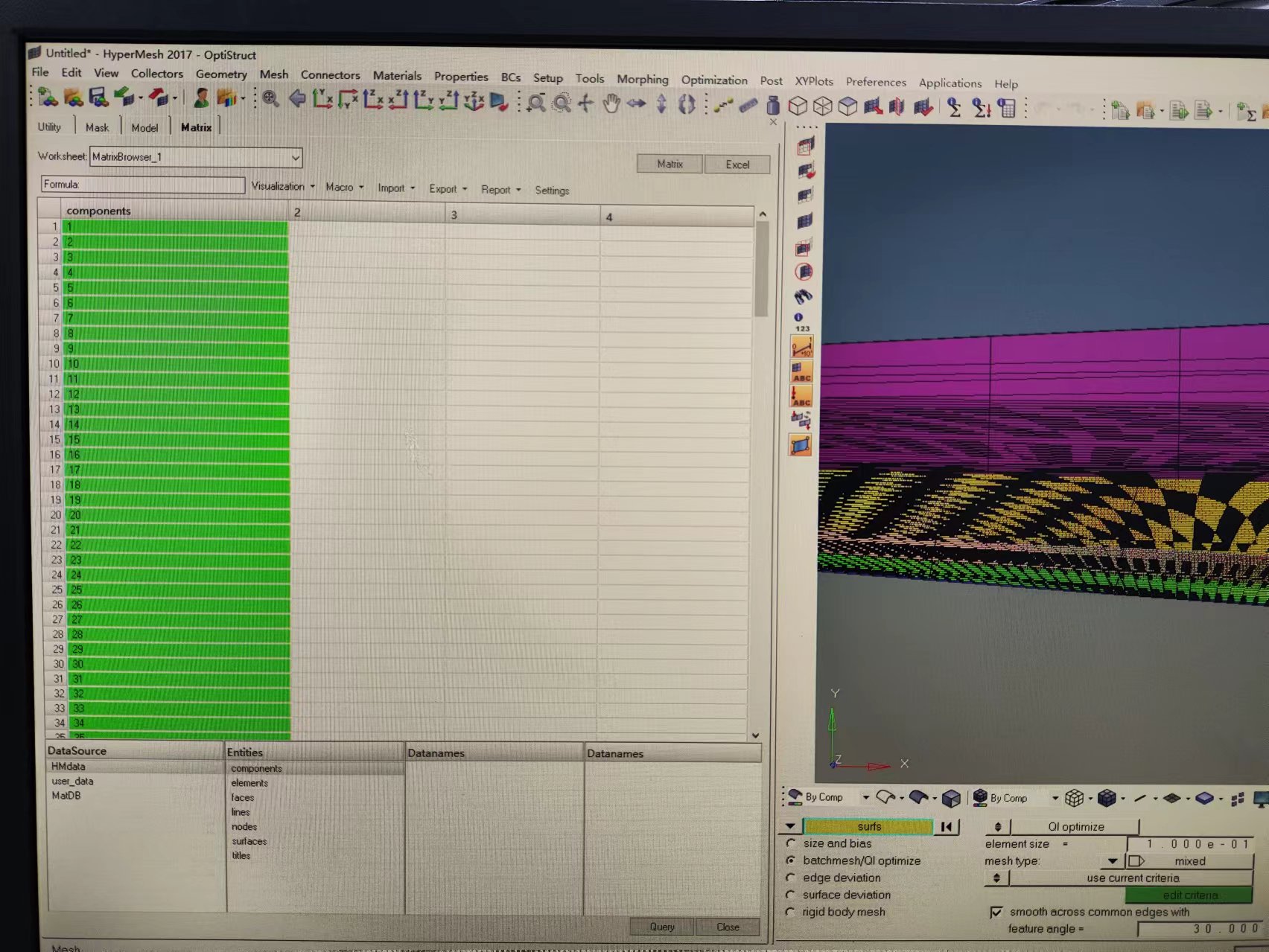Click the Circle Zoom magnifier icon
Image resolution: width=1269 pixels, height=952 pixels.
[562, 103]
